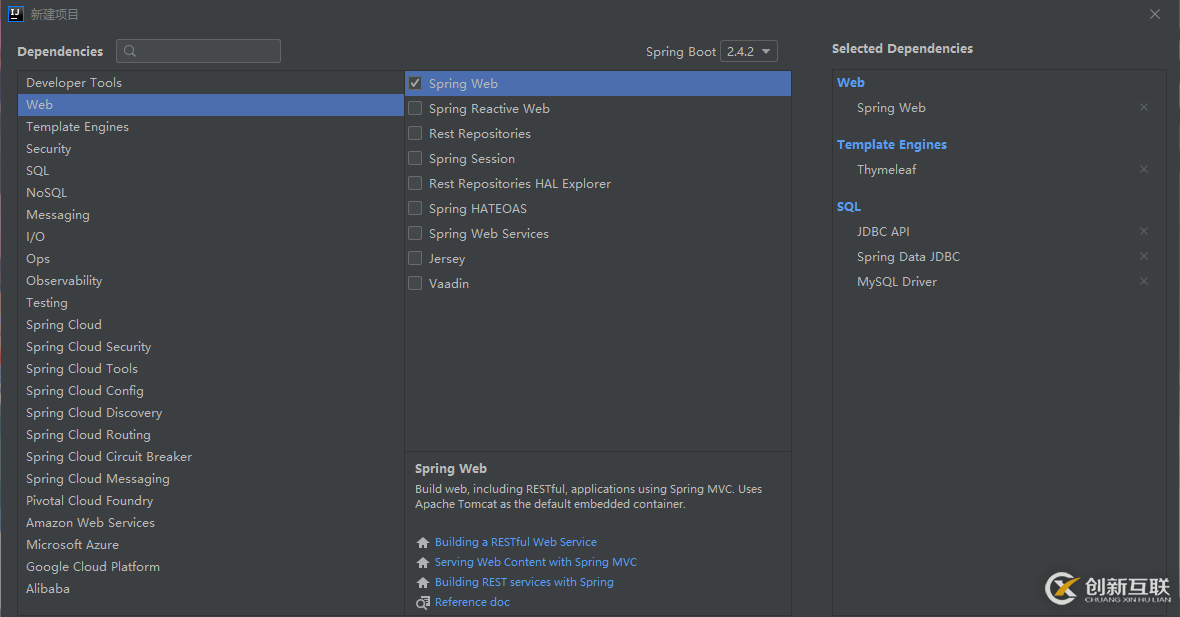Viewport: 1180px width, 617px height.
Task: Click the SQL heading in Selected Dependencies
Action: [x=849, y=206]
